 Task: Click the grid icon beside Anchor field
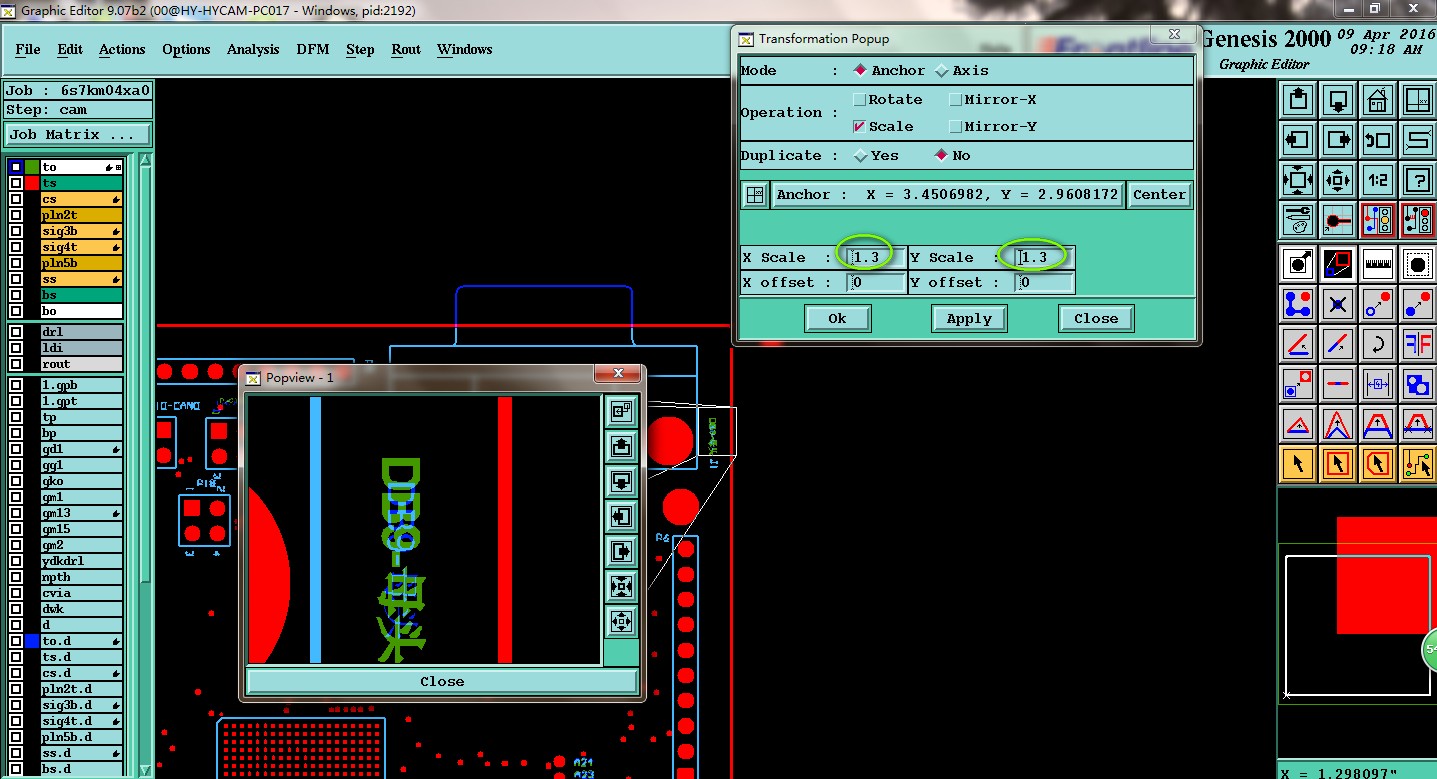pos(755,195)
